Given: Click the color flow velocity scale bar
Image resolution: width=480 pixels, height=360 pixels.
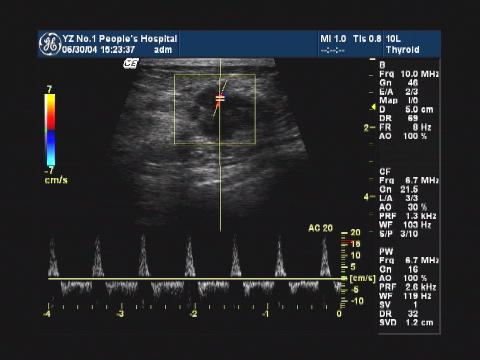Looking at the screenshot, I should (x=50, y=130).
